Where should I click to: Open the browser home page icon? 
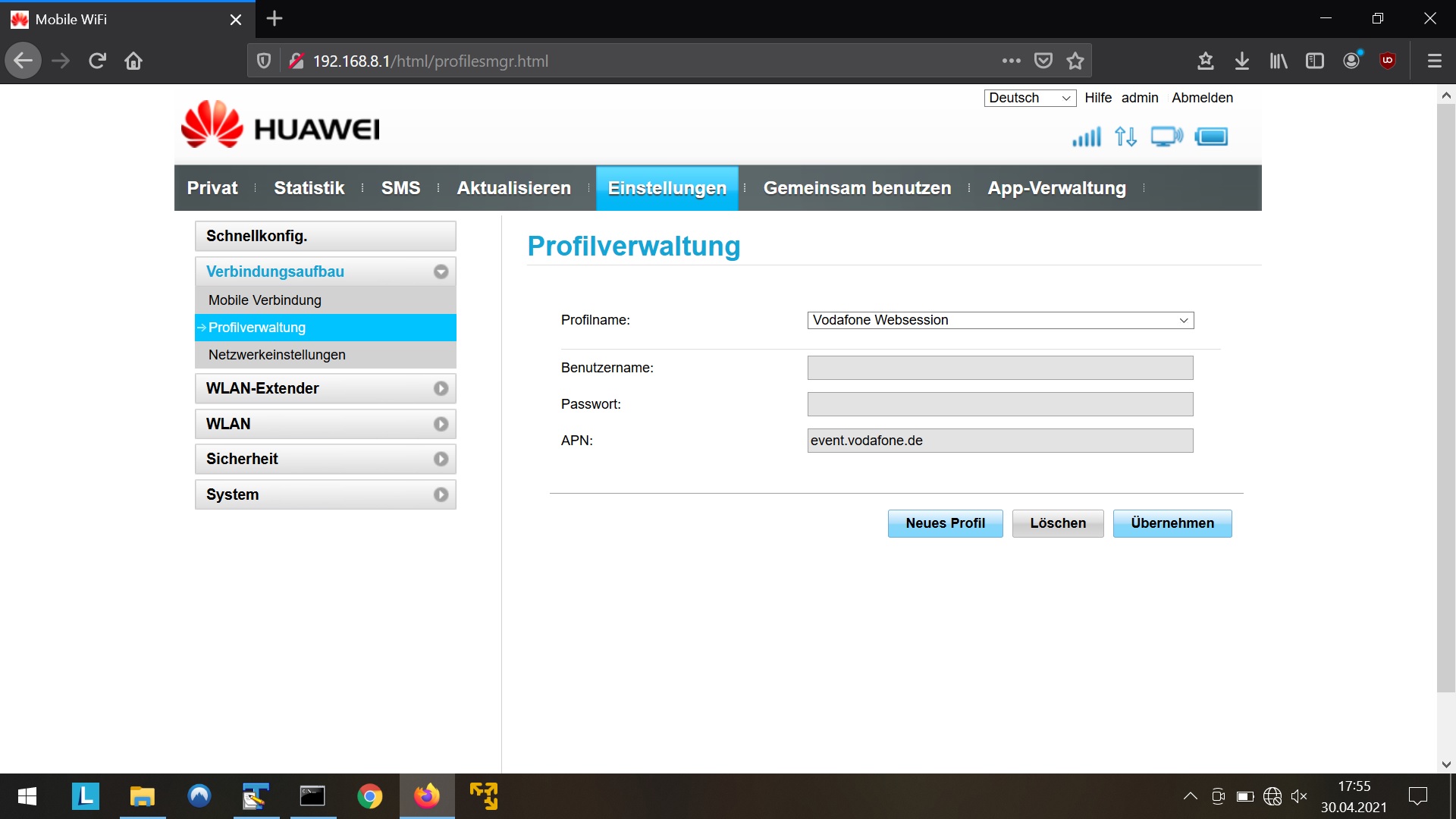click(x=133, y=61)
